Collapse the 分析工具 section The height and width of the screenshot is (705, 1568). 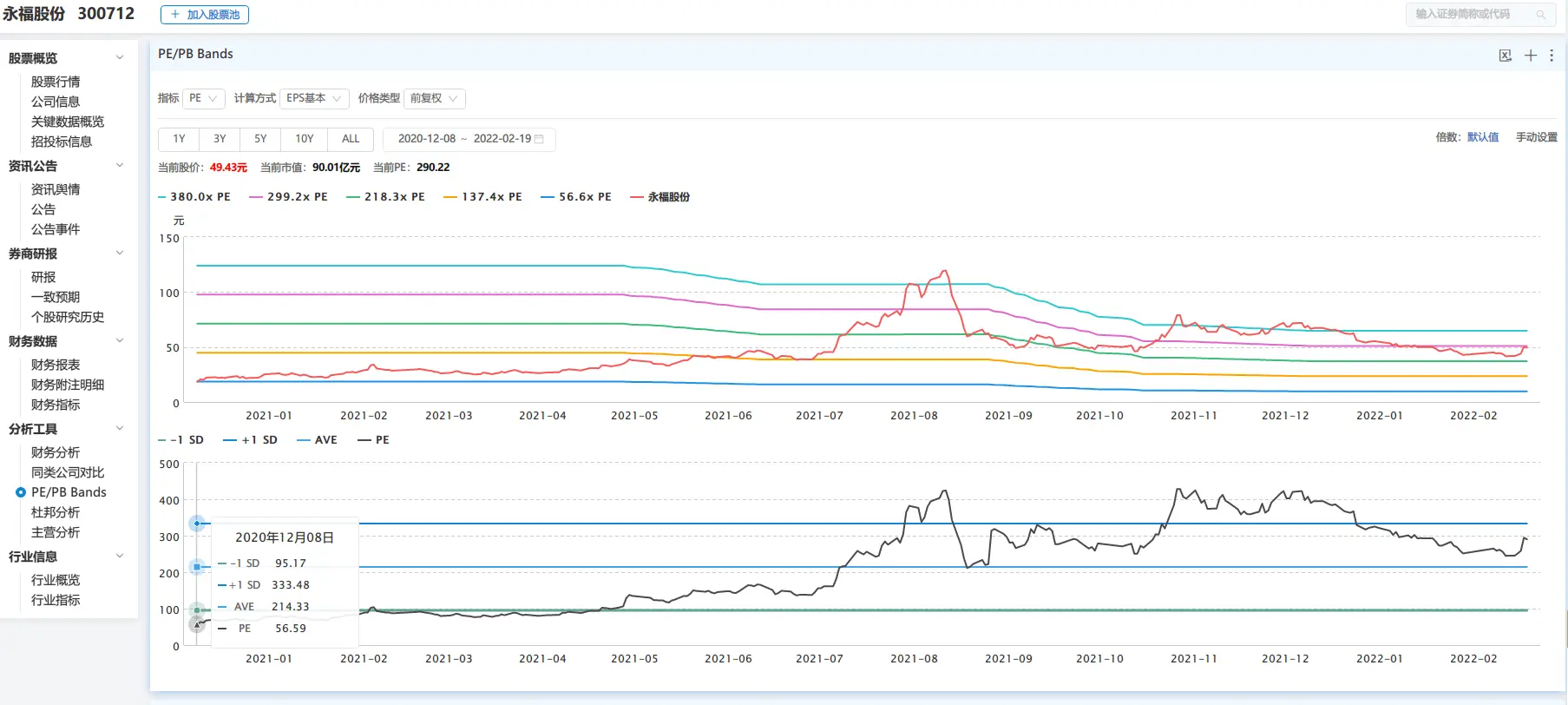tap(120, 429)
